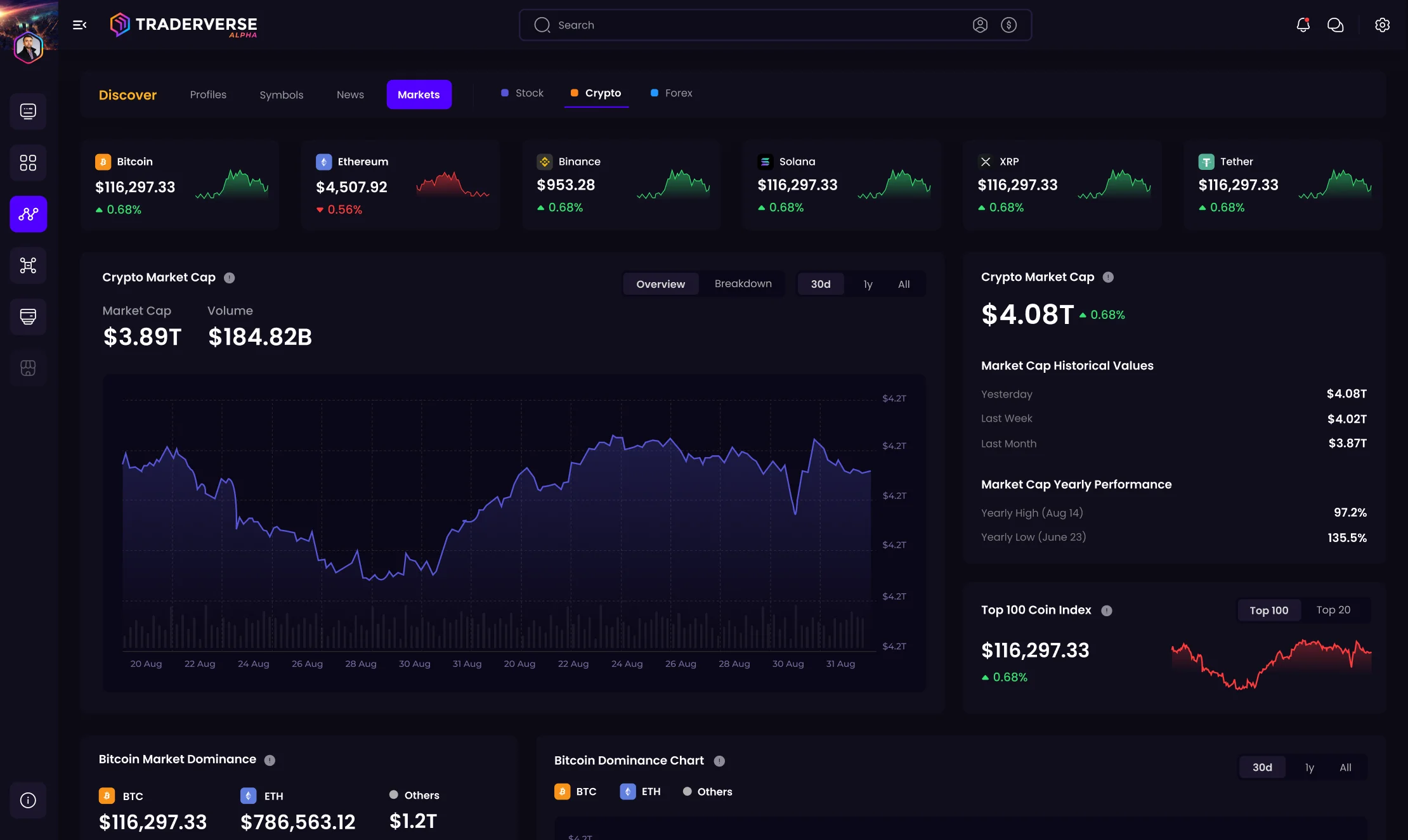Open the storefront icon in sidebar
This screenshot has height=840, width=1408.
[x=28, y=368]
